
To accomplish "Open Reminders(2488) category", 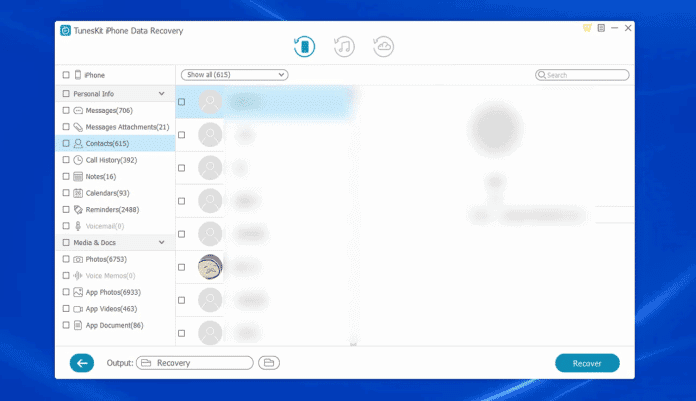I will click(x=112, y=209).
